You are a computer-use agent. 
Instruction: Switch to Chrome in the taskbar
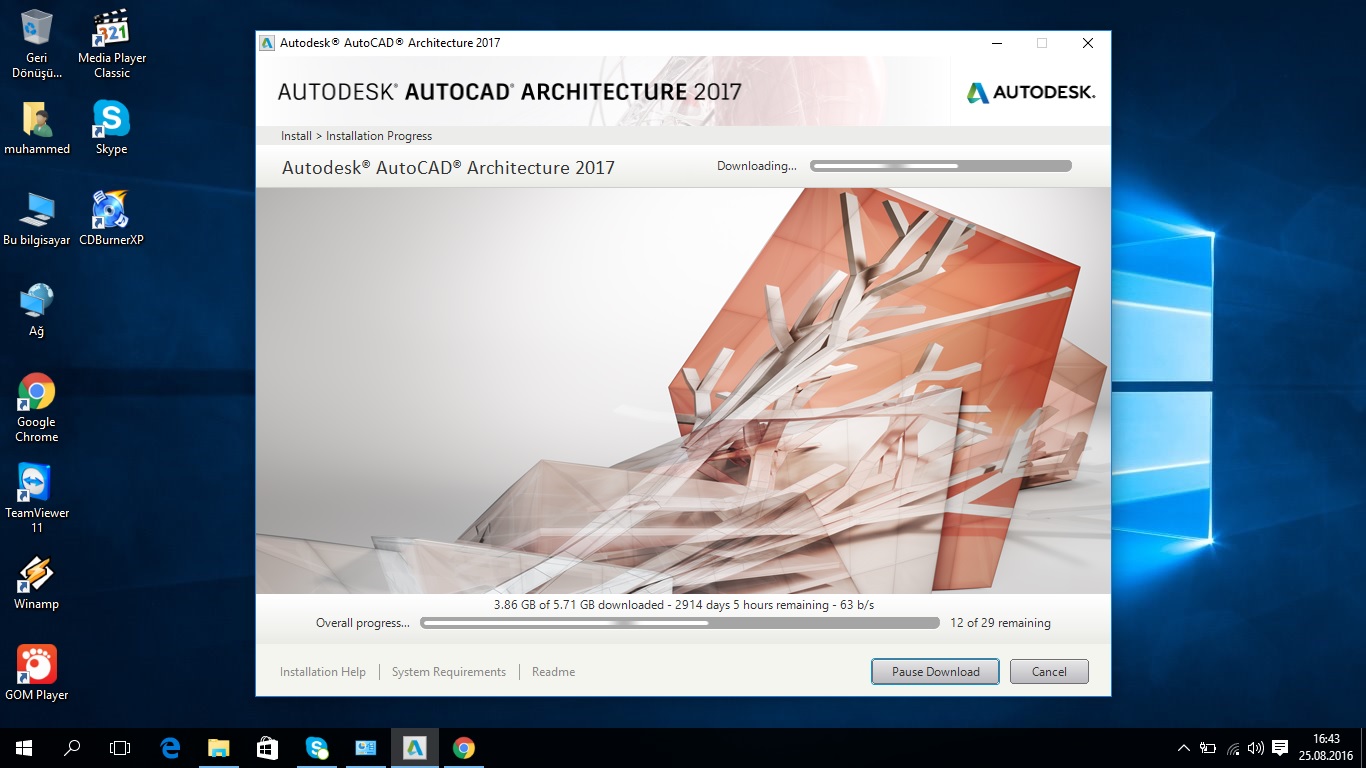tap(464, 748)
